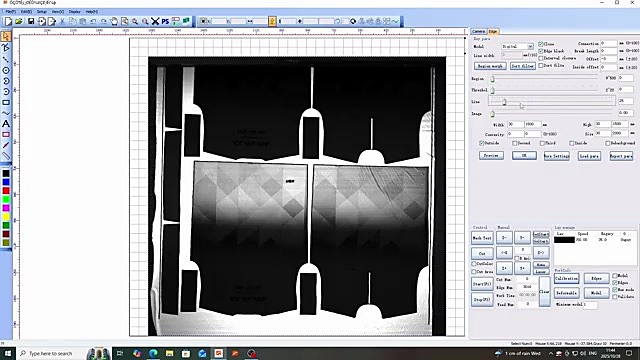
Task: Click the Connection input field
Action: click(x=608, y=43)
